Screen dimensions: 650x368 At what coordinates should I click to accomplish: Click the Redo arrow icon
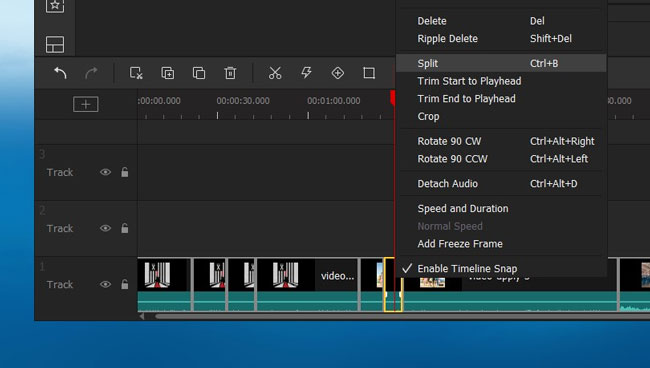91,73
